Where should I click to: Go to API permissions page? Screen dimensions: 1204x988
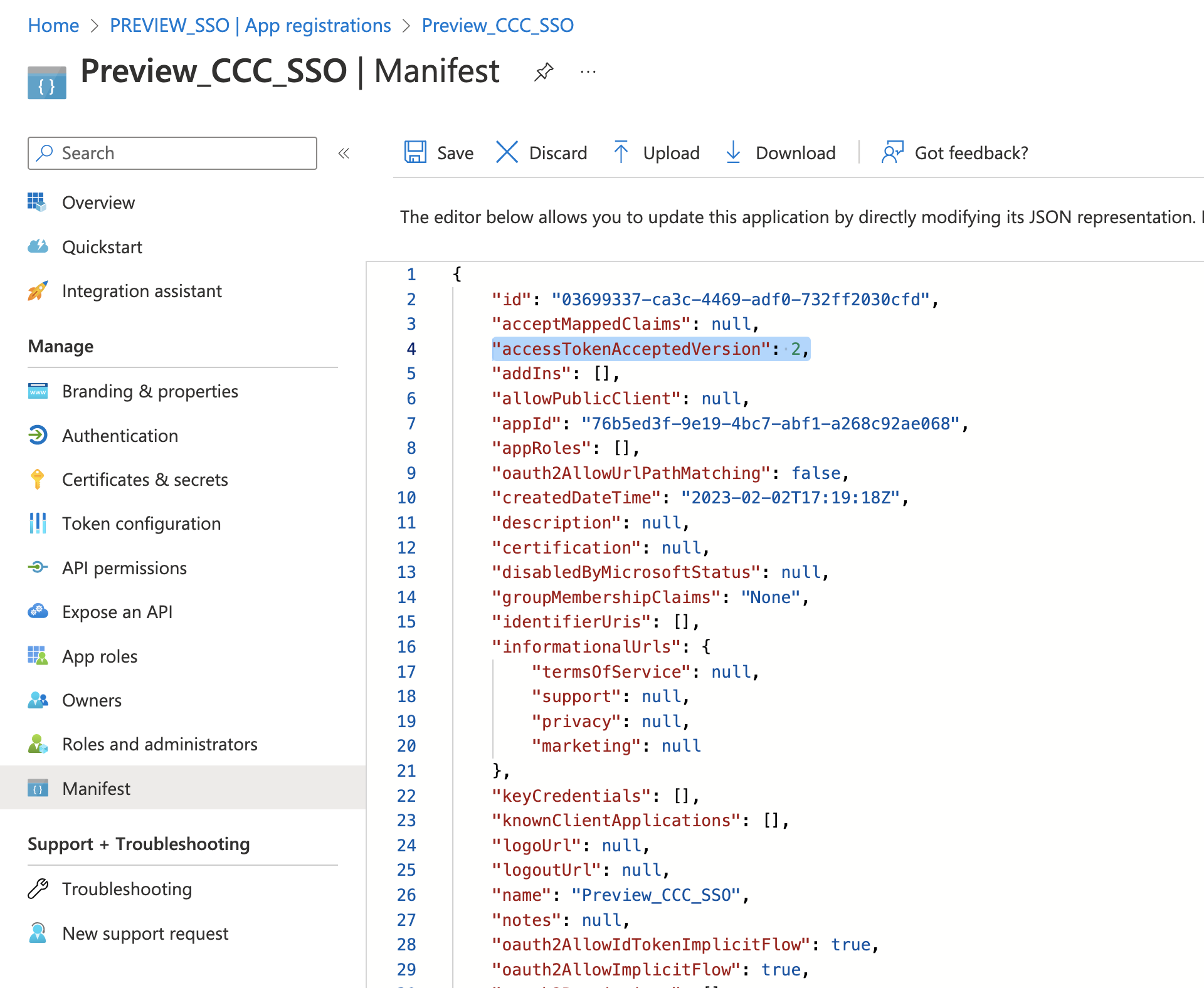click(x=124, y=568)
